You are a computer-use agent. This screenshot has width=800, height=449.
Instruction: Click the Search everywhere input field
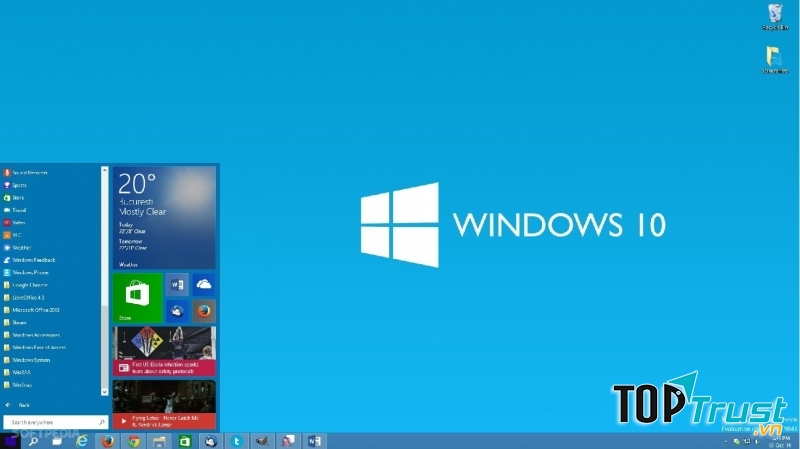[56, 422]
